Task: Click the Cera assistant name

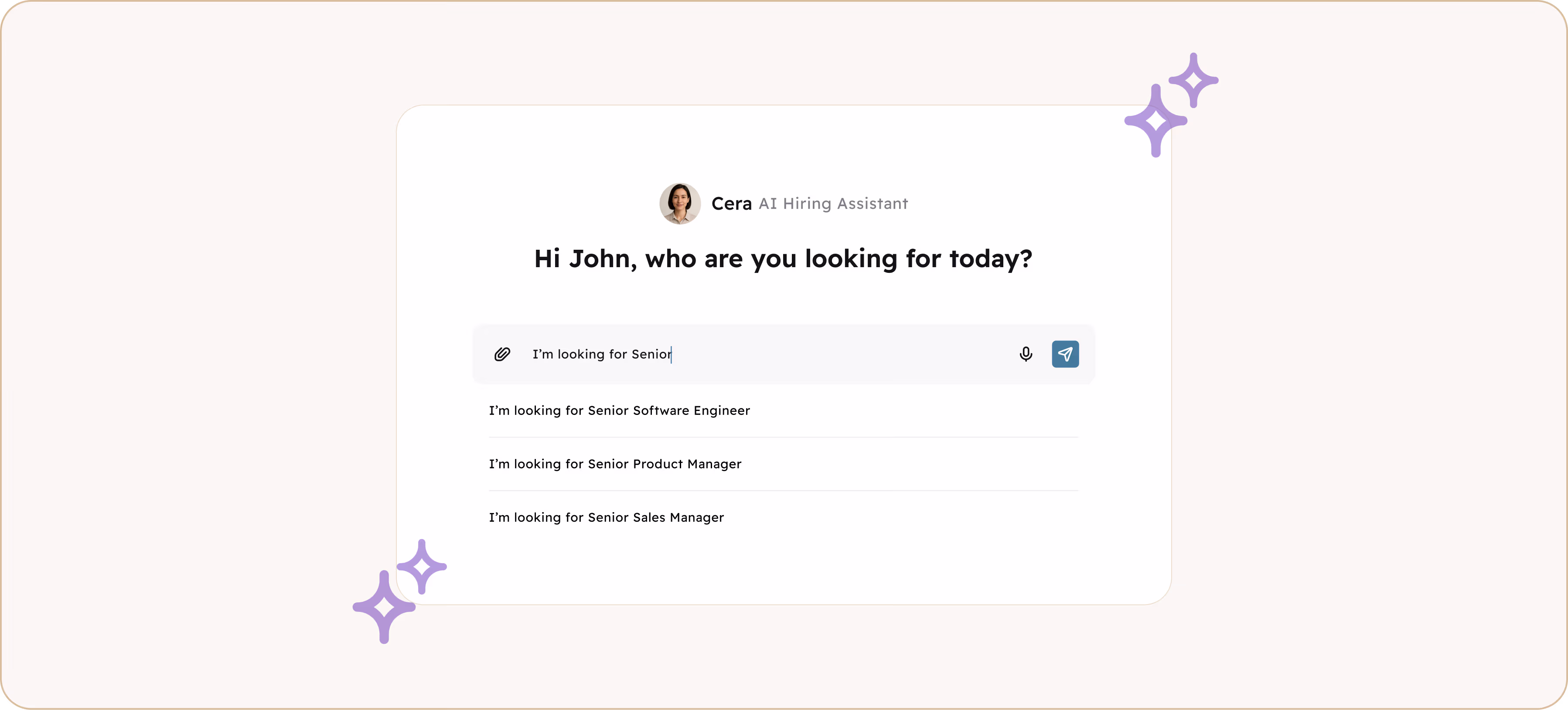Action: point(732,204)
